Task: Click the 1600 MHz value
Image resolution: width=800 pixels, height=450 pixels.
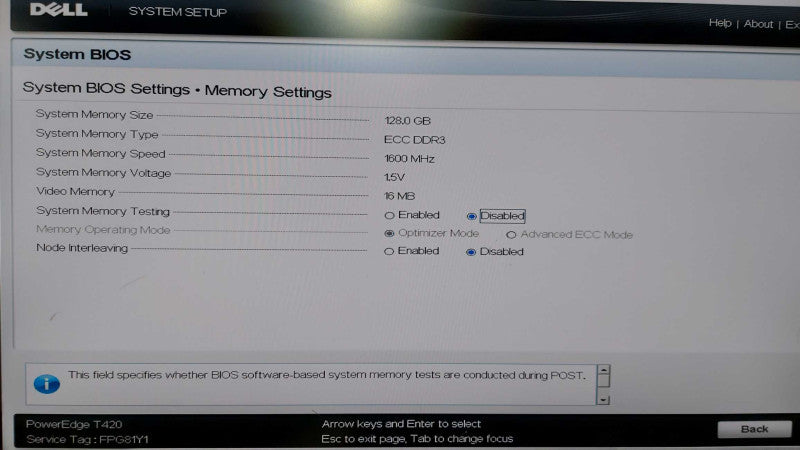Action: click(409, 159)
